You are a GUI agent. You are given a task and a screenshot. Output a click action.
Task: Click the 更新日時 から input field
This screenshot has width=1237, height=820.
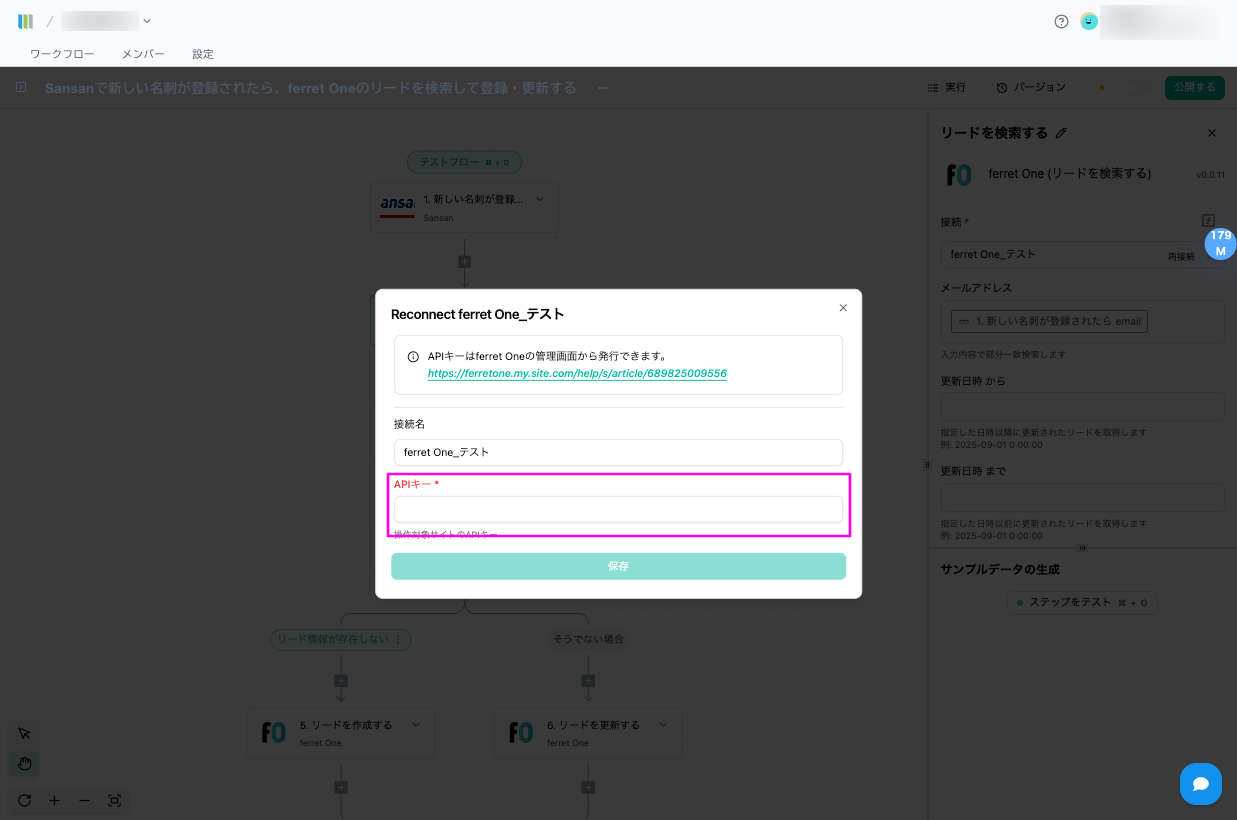tap(1082, 408)
